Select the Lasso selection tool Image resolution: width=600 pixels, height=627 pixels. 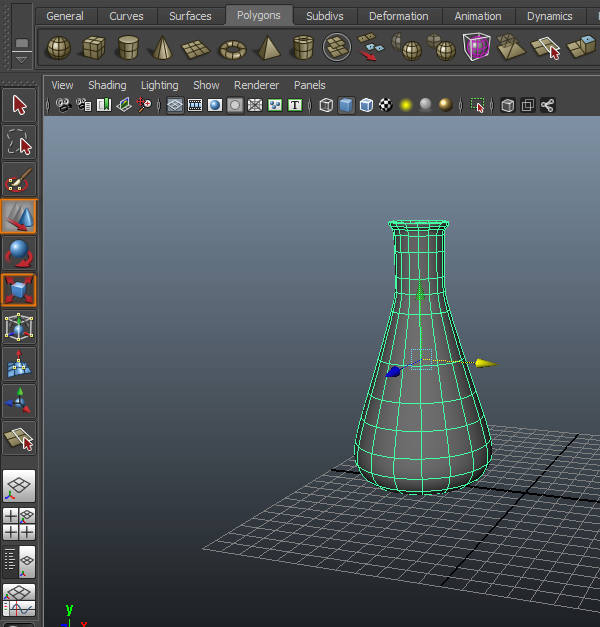pos(20,142)
